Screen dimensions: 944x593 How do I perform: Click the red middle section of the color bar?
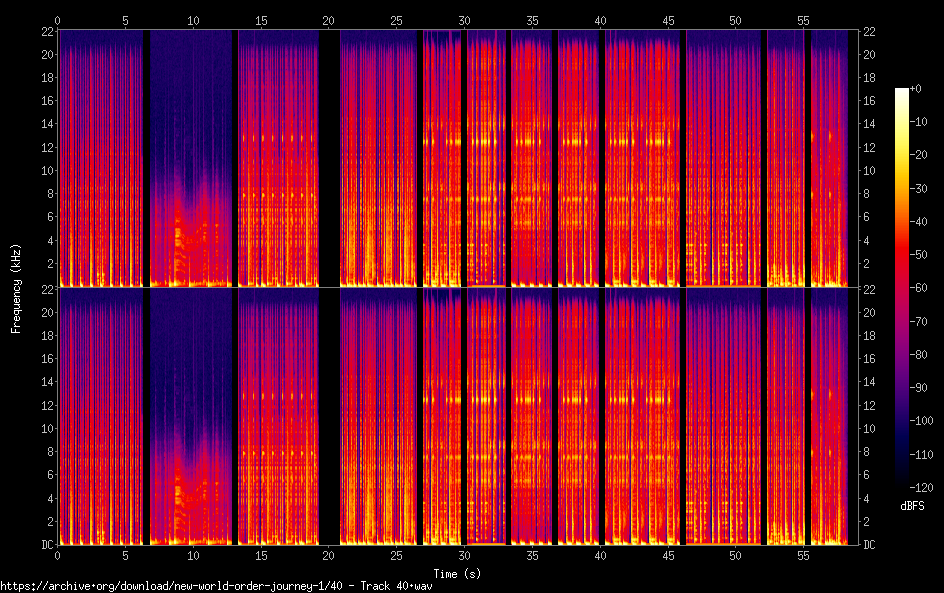coord(902,270)
